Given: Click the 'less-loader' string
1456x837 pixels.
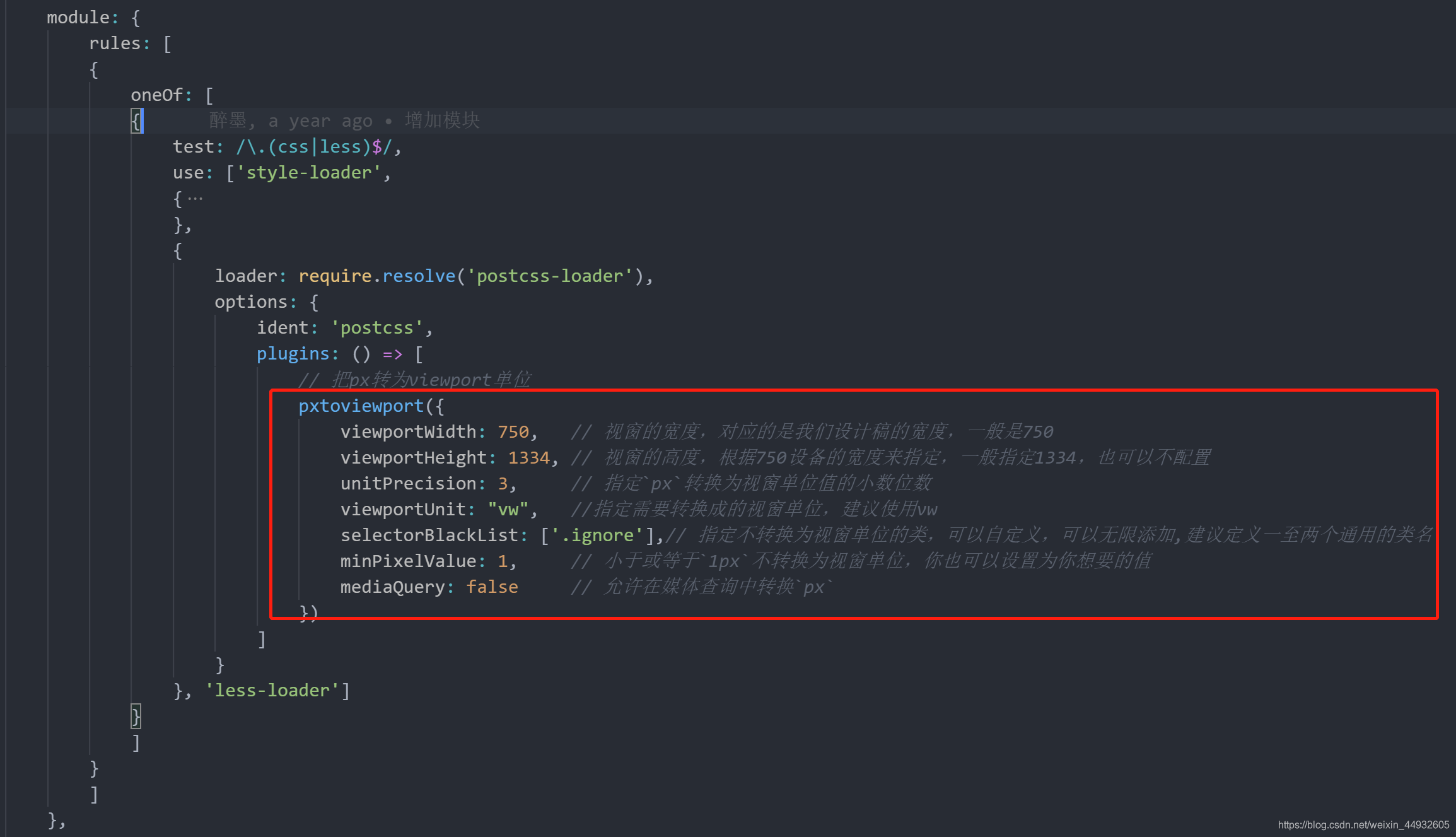Looking at the screenshot, I should pos(272,691).
